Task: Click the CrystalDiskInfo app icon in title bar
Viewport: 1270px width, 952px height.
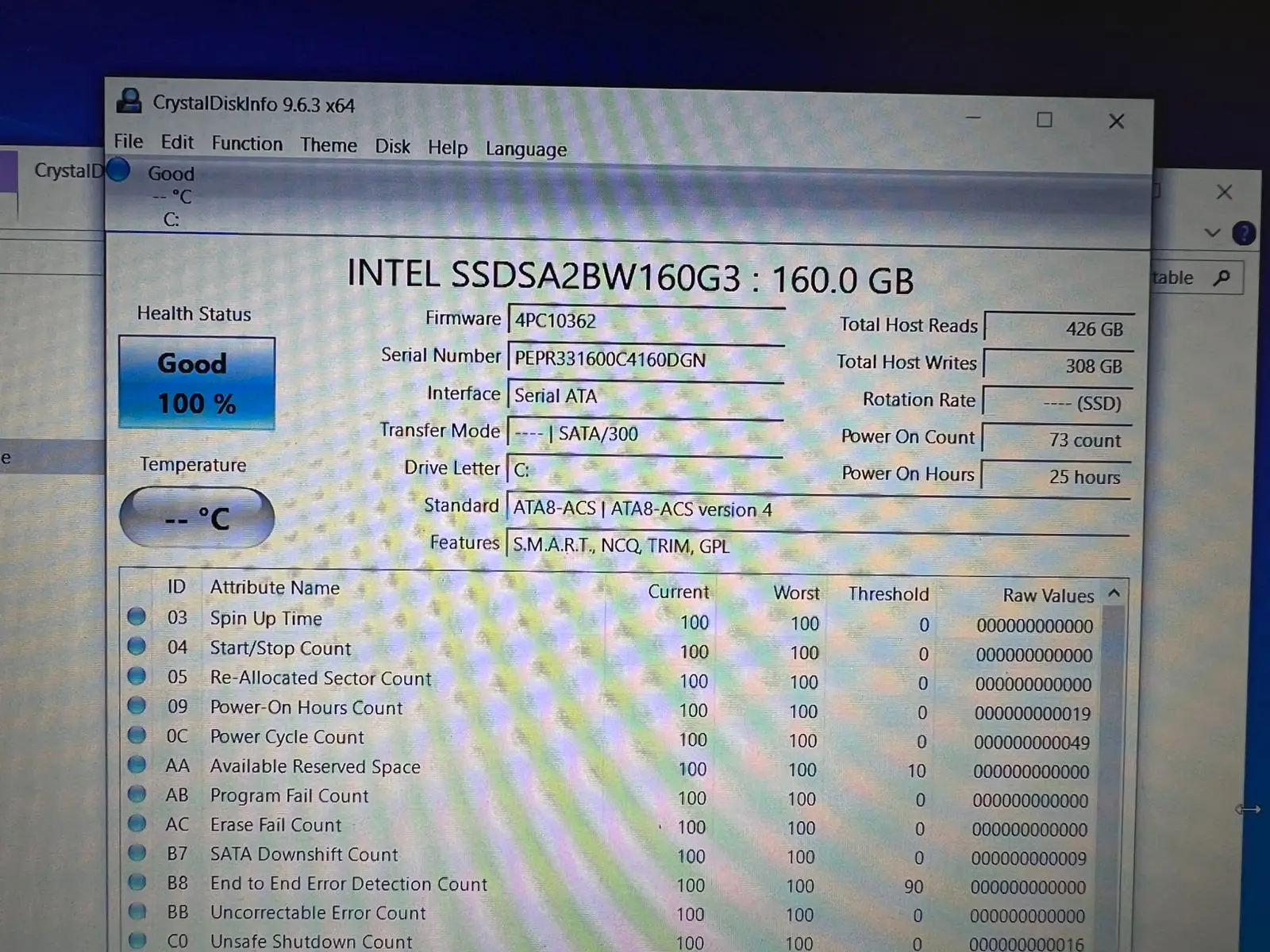Action: (129, 101)
